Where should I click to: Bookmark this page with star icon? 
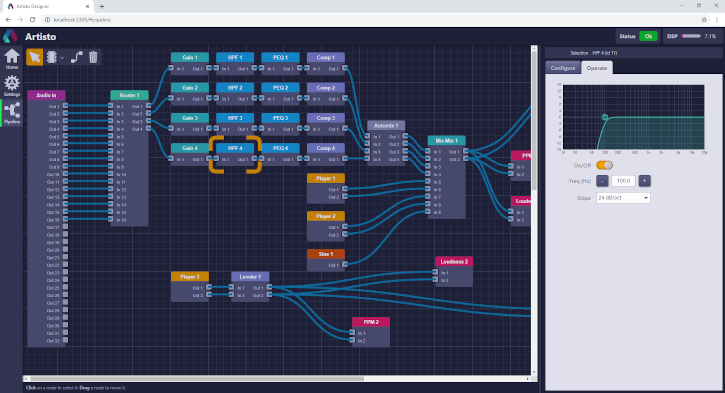coord(704,20)
